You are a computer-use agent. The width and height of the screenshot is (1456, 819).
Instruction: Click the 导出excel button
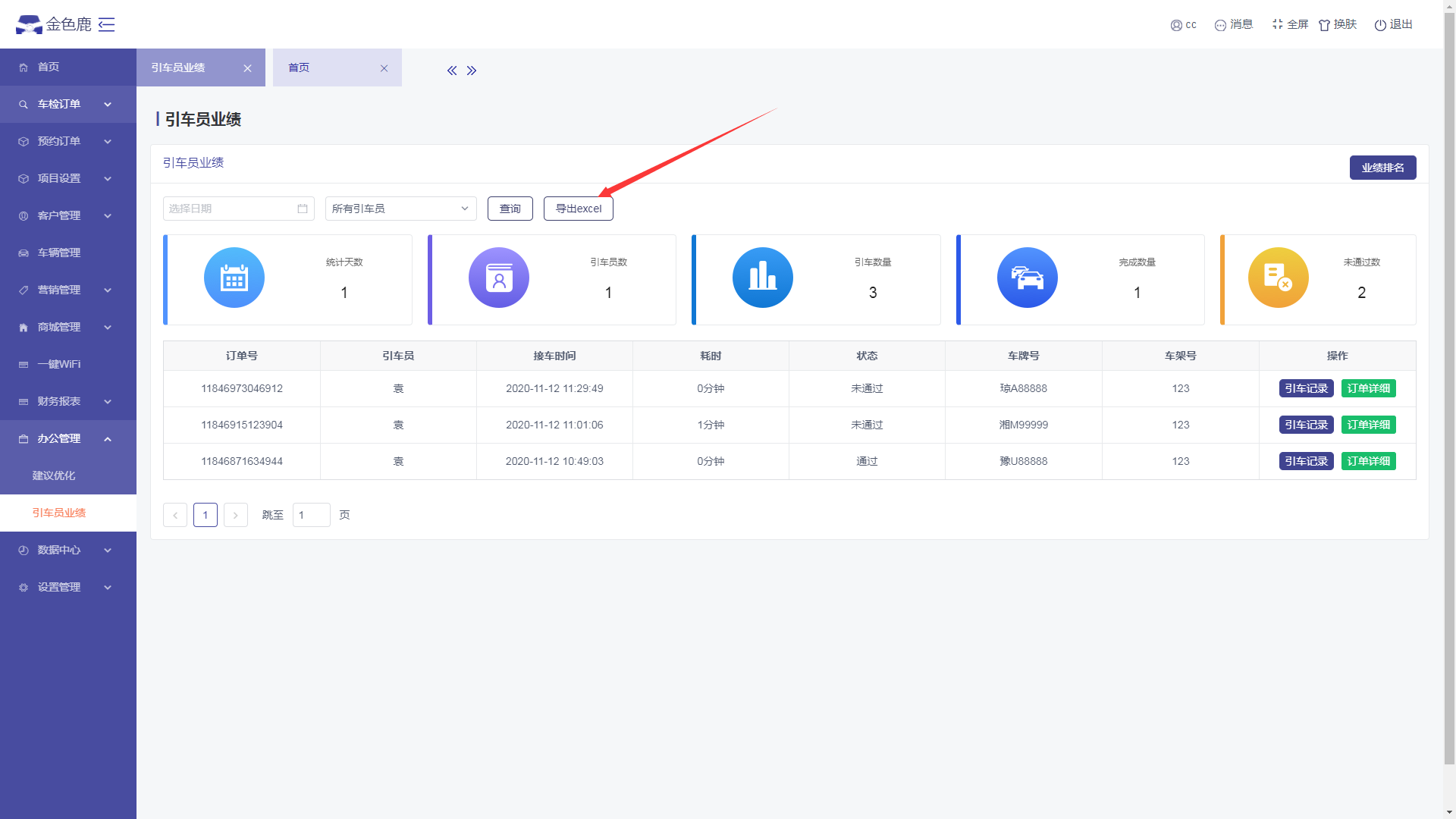pyautogui.click(x=578, y=209)
